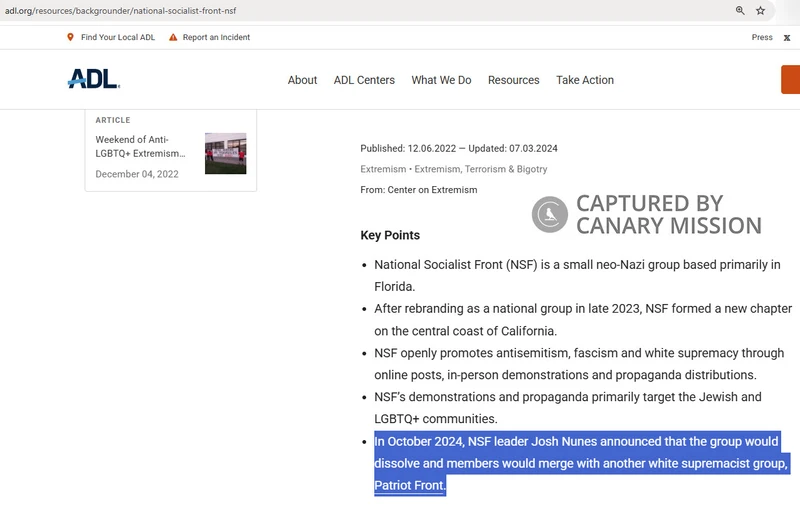Click the Extremism category tag
The image size is (800, 514).
click(383, 169)
